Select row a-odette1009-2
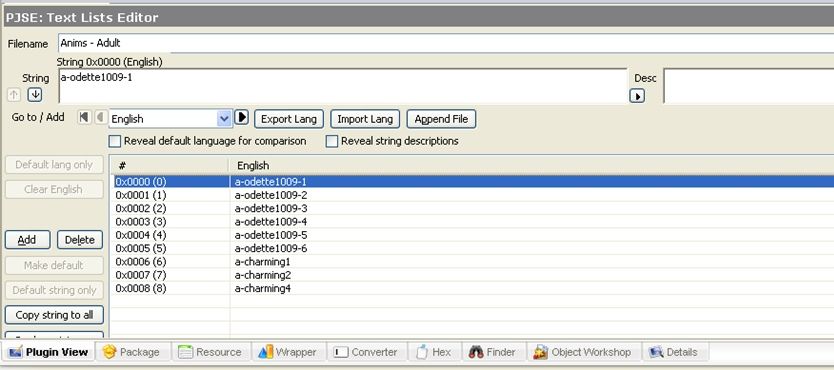834x370 pixels. [x=473, y=195]
